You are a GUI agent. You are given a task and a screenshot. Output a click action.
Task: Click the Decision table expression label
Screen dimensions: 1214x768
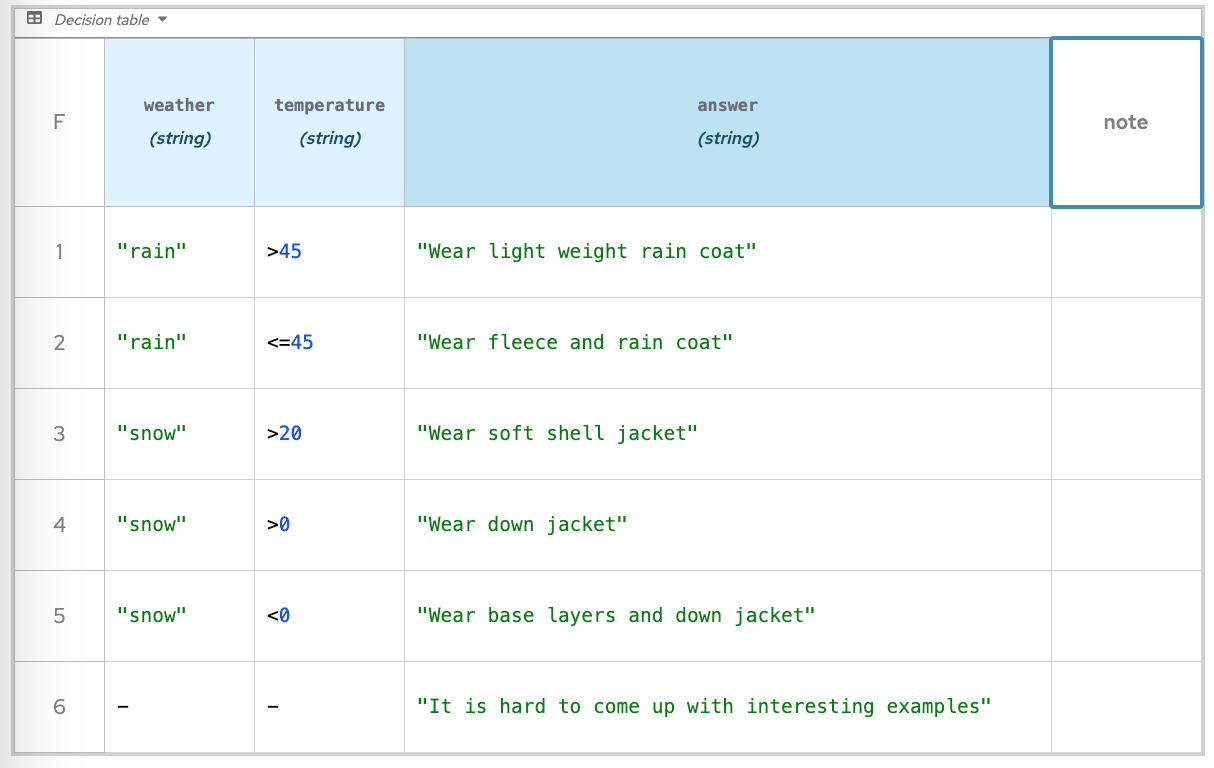[x=101, y=20]
